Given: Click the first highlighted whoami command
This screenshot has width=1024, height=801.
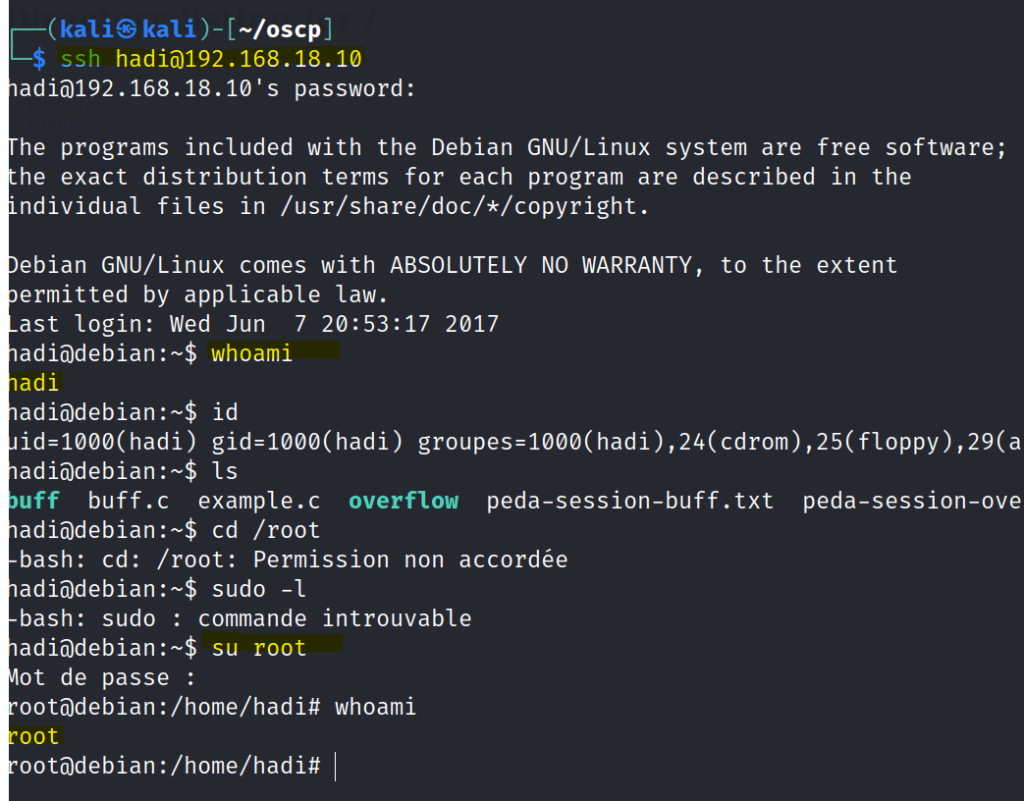Looking at the screenshot, I should [x=252, y=353].
